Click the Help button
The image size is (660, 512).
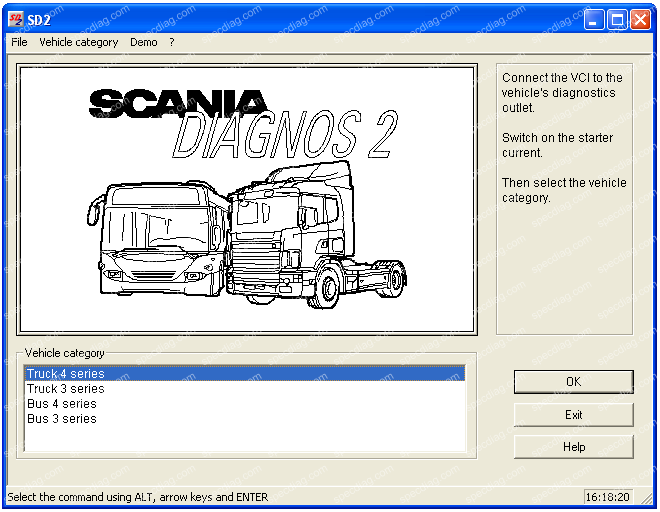coord(573,447)
